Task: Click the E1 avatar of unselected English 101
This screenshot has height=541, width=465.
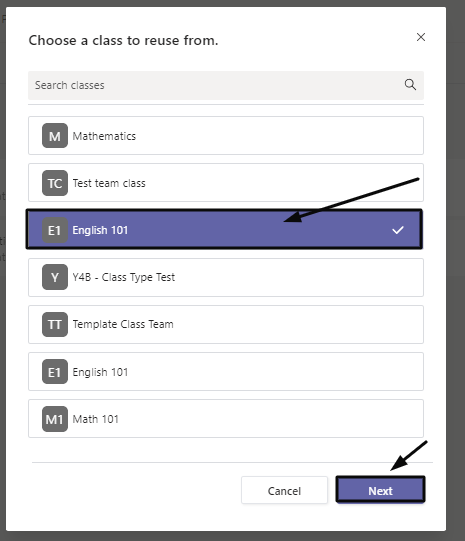Action: click(55, 372)
